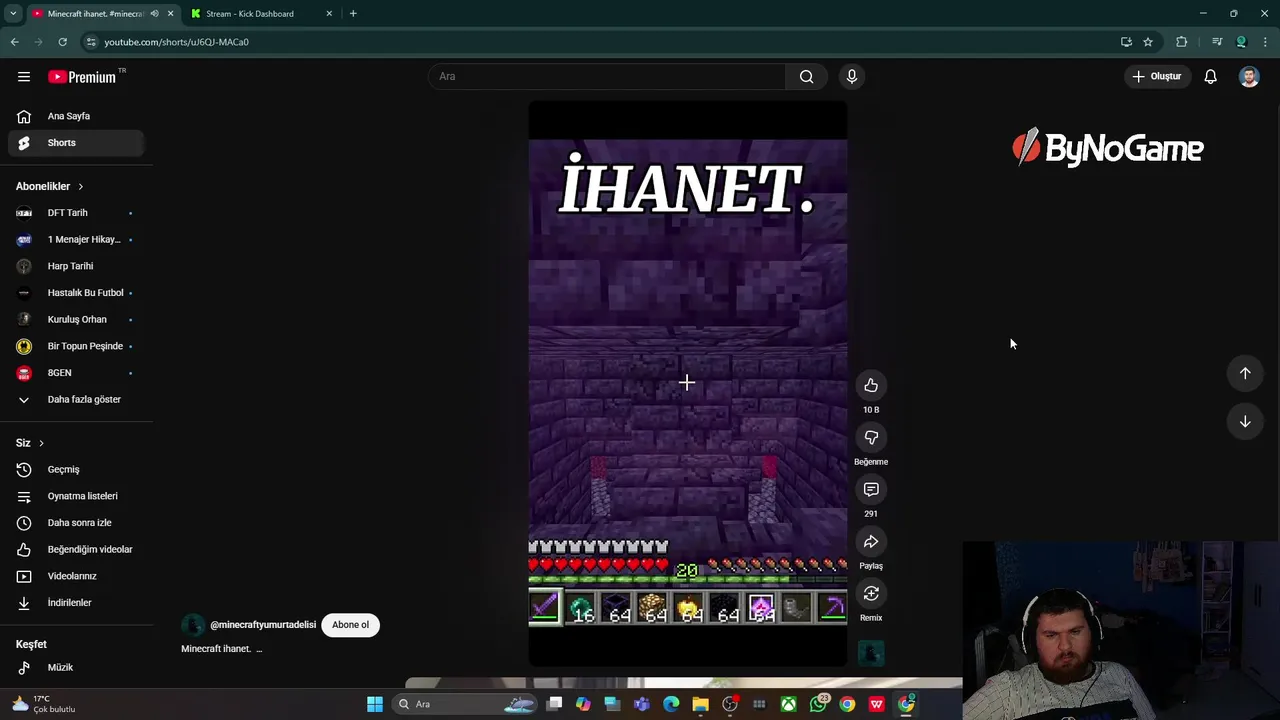This screenshot has width=1280, height=720.
Task: Start voice search with the microphone icon
Action: [852, 76]
